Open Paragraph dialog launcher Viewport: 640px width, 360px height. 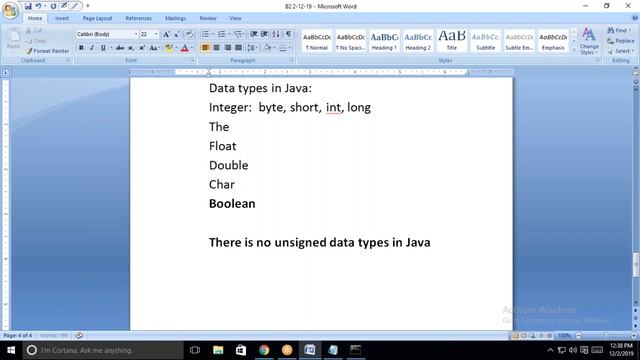[x=291, y=60]
